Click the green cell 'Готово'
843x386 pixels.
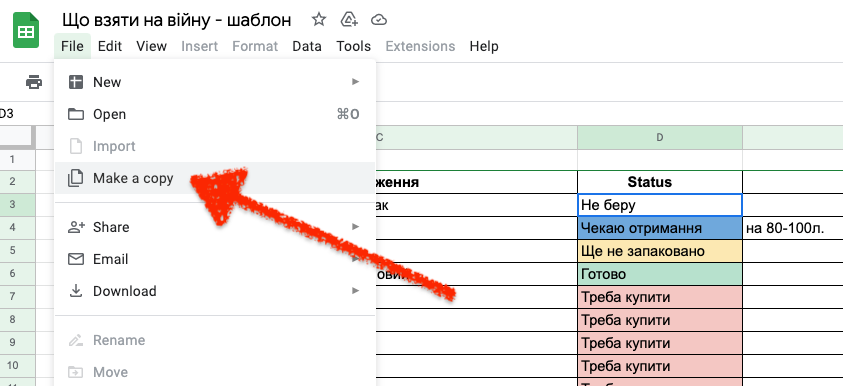click(660, 274)
